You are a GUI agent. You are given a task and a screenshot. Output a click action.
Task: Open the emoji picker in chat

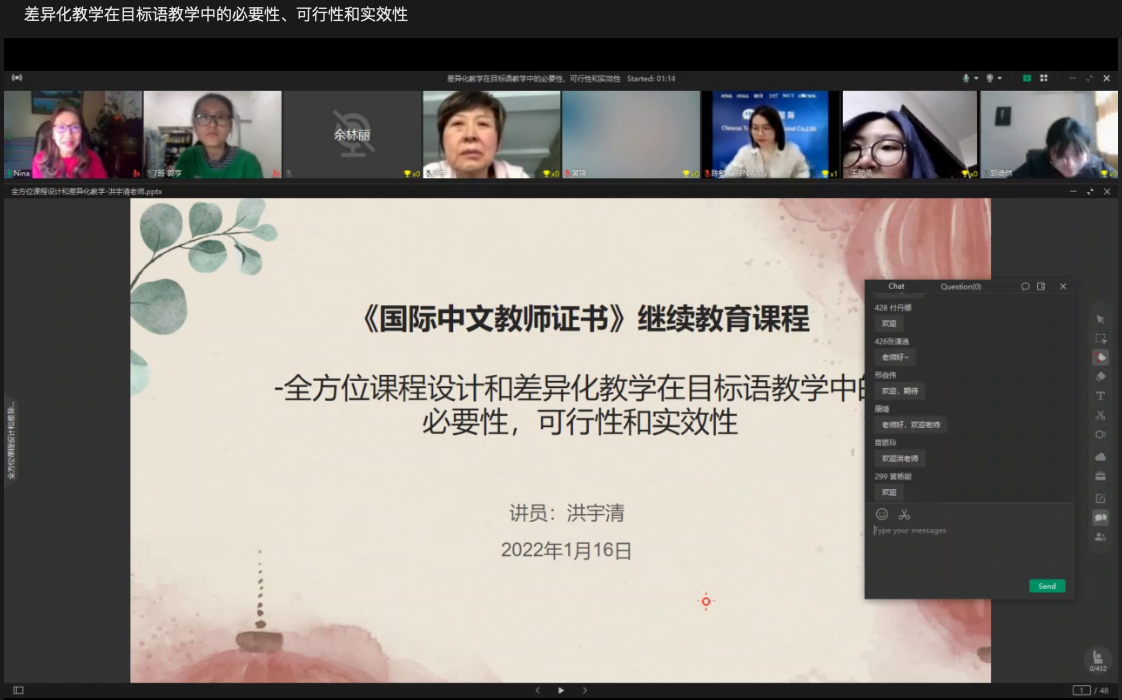[x=882, y=514]
